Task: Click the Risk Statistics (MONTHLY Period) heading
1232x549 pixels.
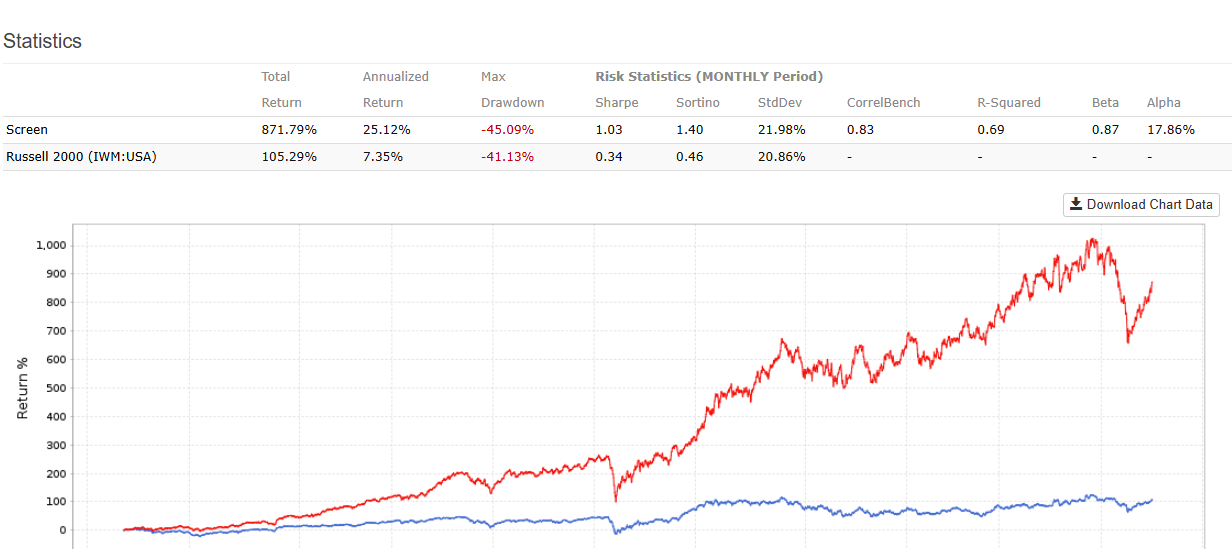Action: click(x=709, y=76)
